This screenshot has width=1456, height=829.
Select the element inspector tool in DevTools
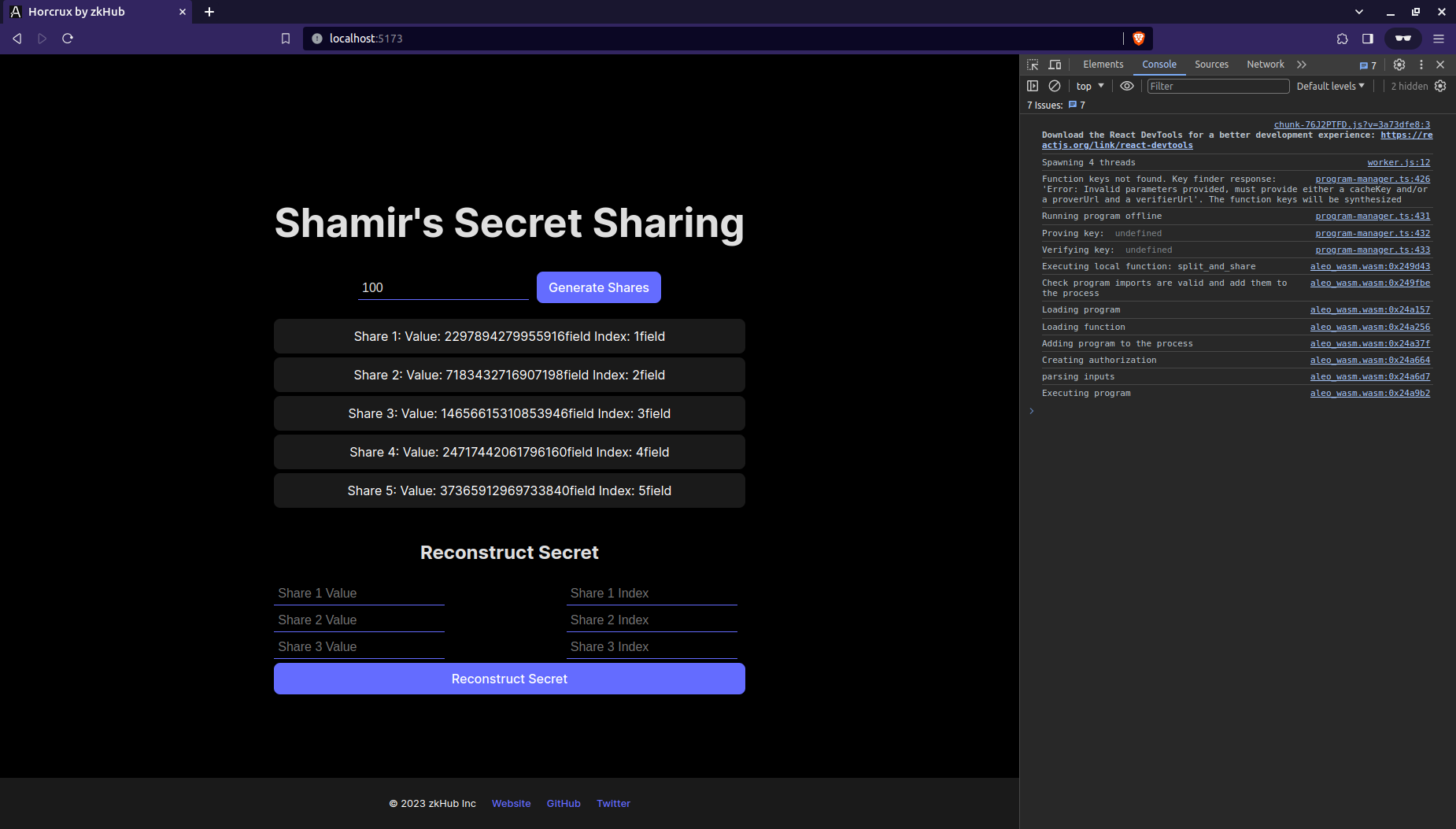pyautogui.click(x=1032, y=65)
